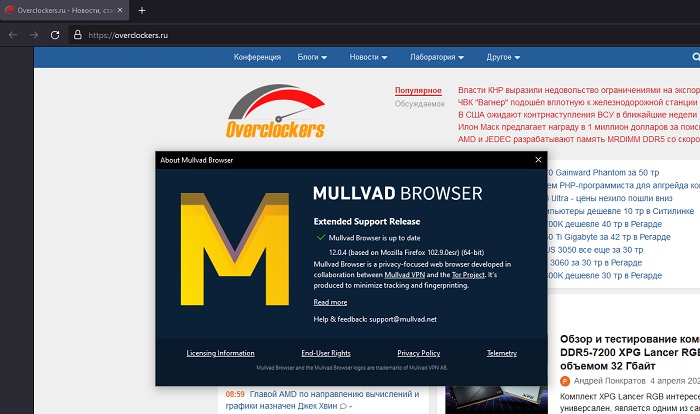The image size is (700, 414).
Task: Click comment bubble icon after Джек Хвин
Action: click(x=343, y=406)
